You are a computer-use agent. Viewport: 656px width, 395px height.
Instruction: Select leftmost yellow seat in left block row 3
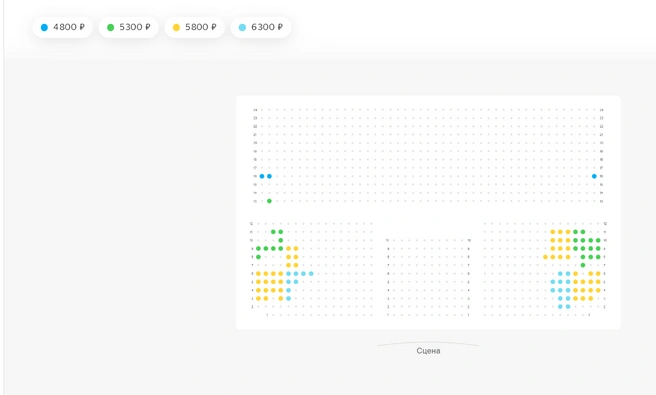[258, 298]
